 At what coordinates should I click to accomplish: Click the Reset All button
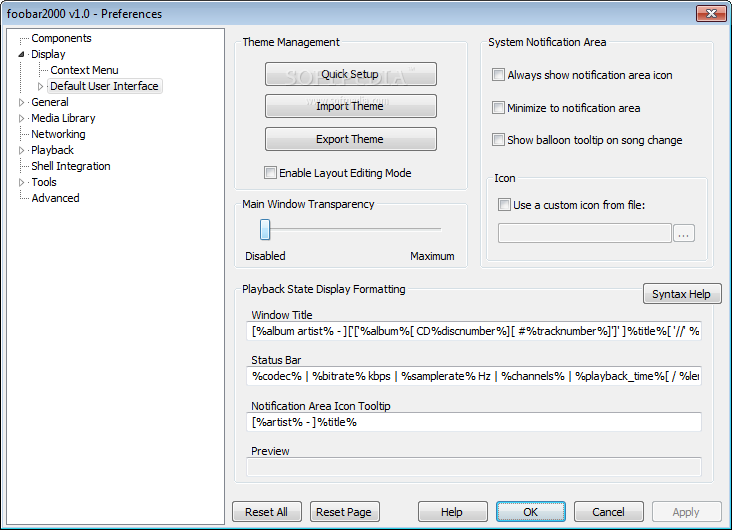tap(267, 512)
